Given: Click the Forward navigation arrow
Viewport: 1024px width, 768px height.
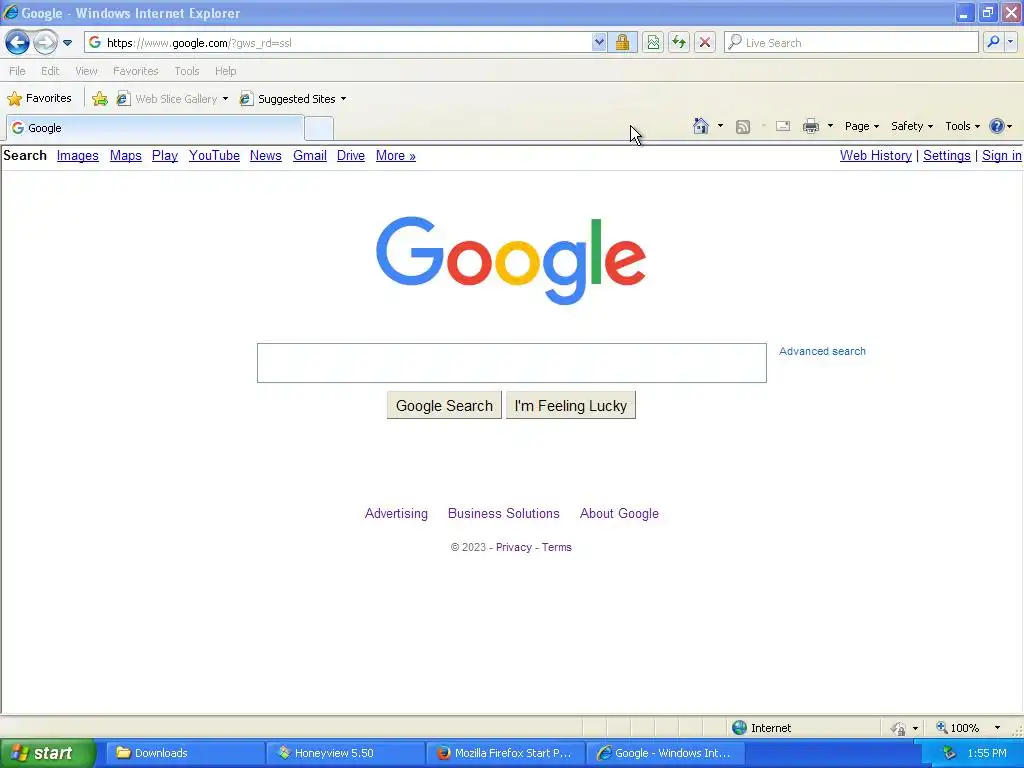Looking at the screenshot, I should [45, 43].
